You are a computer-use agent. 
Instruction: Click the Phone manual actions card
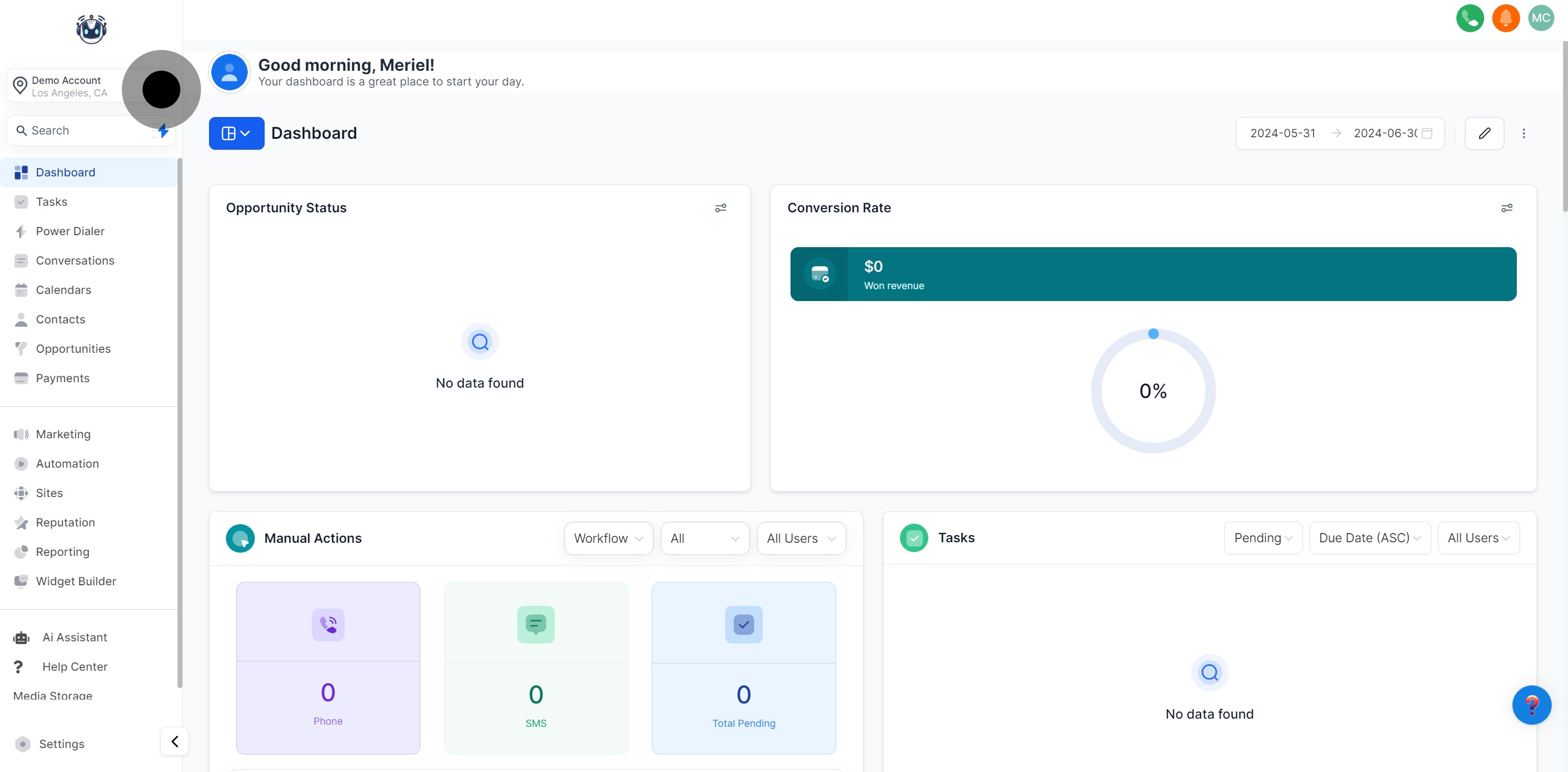click(328, 668)
